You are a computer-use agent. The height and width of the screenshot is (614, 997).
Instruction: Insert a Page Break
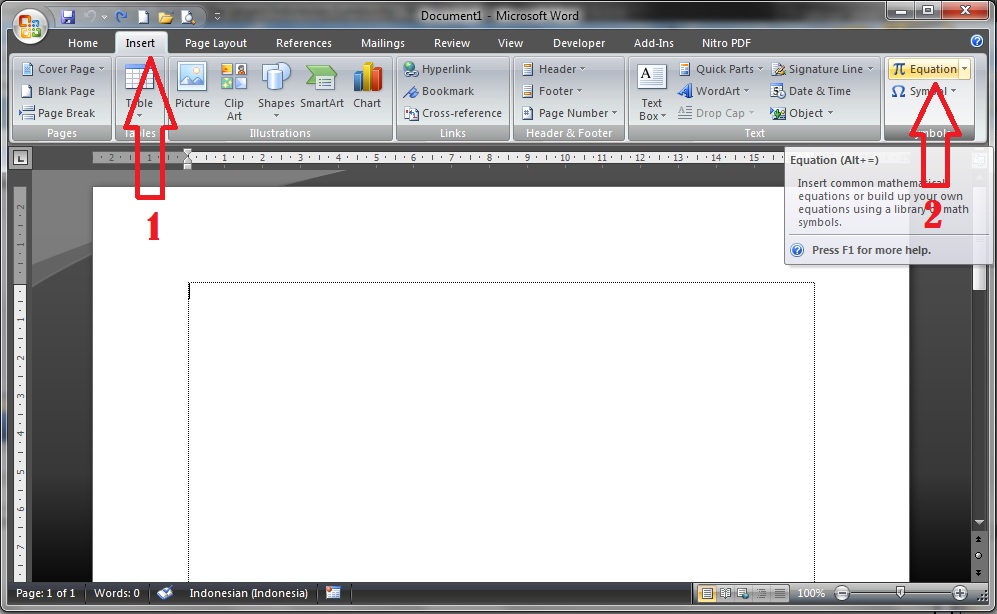coord(57,113)
